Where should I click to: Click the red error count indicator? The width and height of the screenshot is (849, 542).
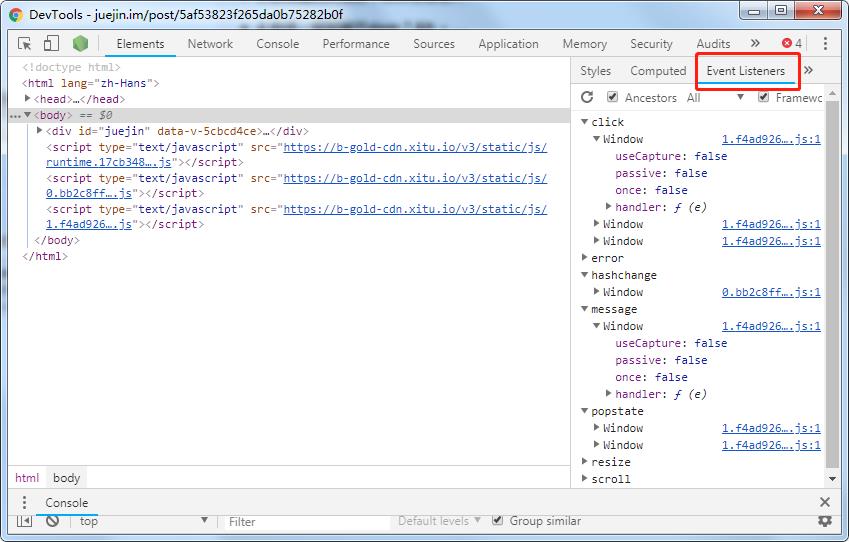click(x=792, y=44)
